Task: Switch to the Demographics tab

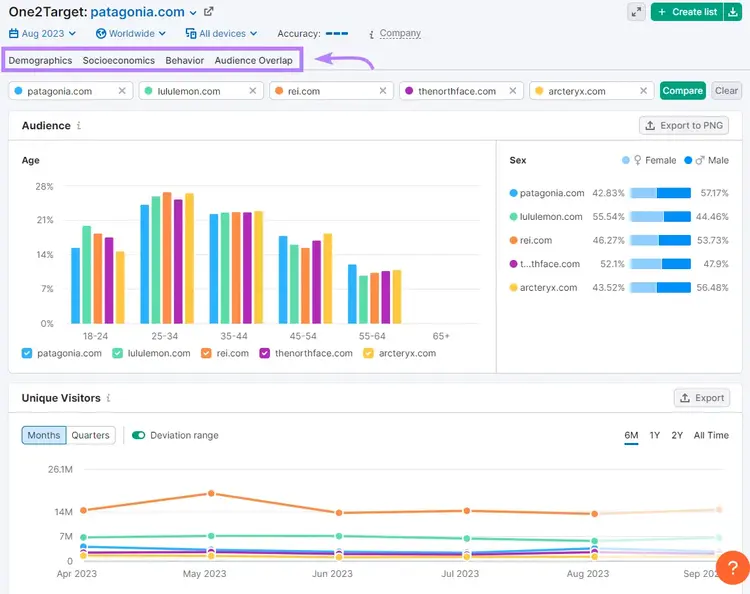Action: pos(40,60)
